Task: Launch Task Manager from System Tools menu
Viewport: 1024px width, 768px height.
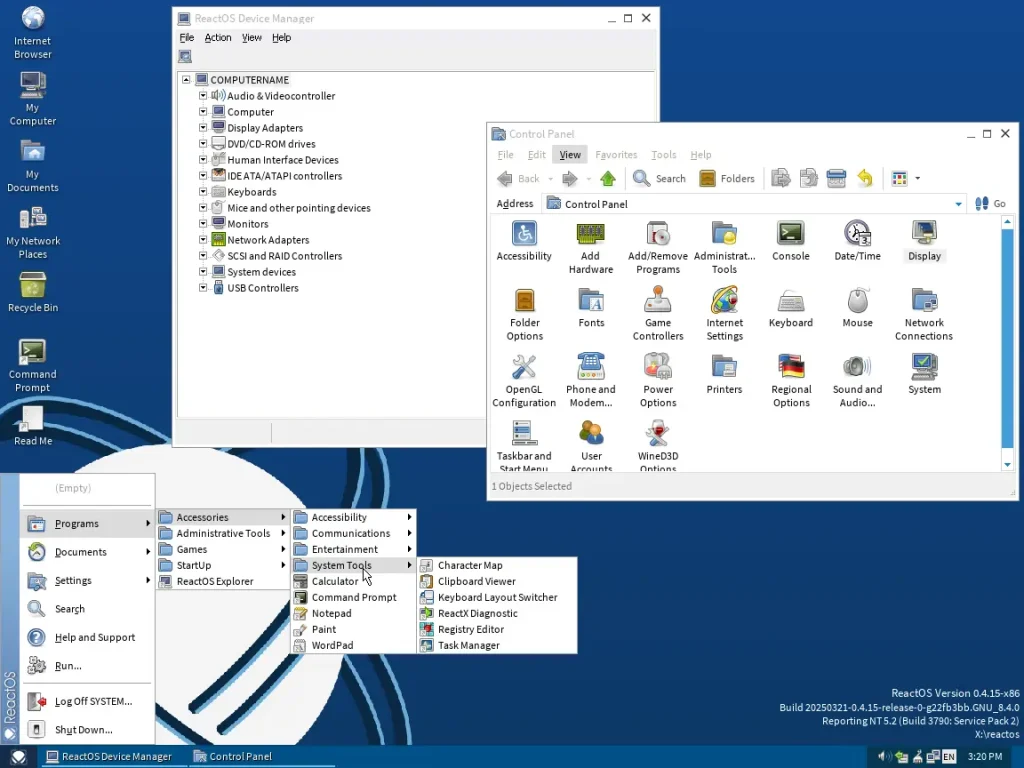Action: [x=497, y=645]
